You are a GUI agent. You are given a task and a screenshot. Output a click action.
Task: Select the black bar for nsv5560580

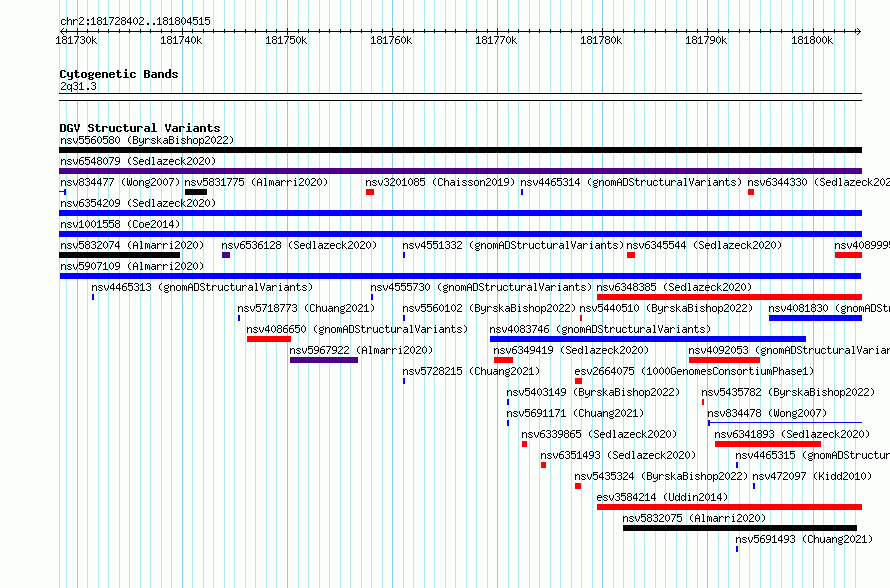460,150
